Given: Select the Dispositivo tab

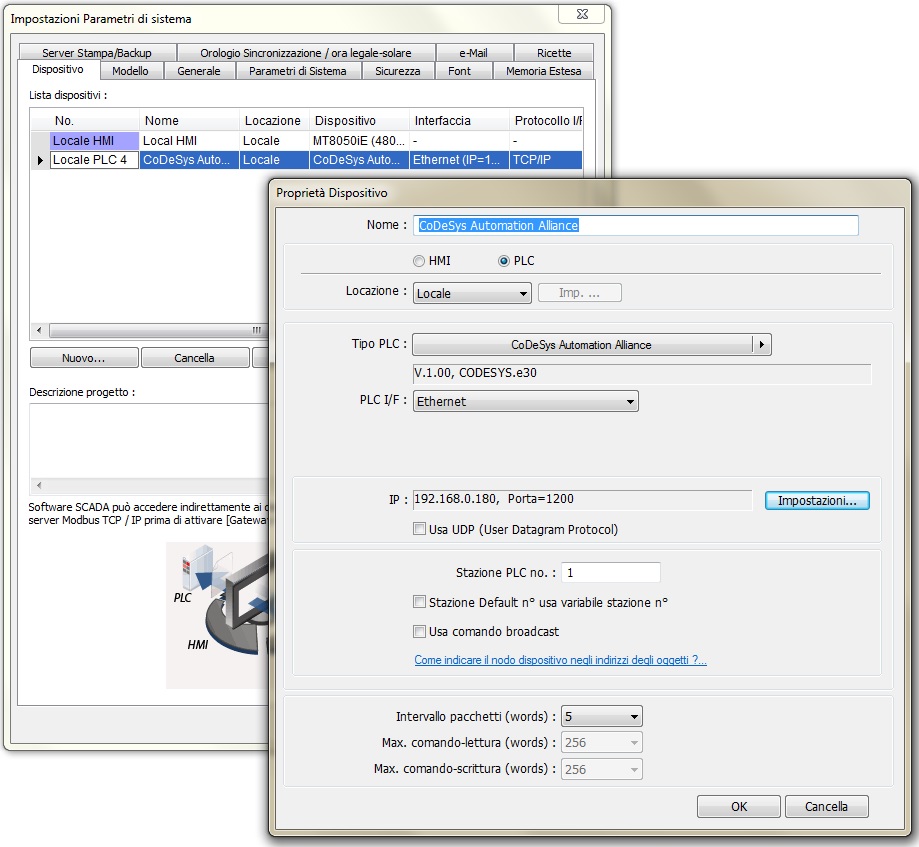Looking at the screenshot, I should click(x=58, y=69).
